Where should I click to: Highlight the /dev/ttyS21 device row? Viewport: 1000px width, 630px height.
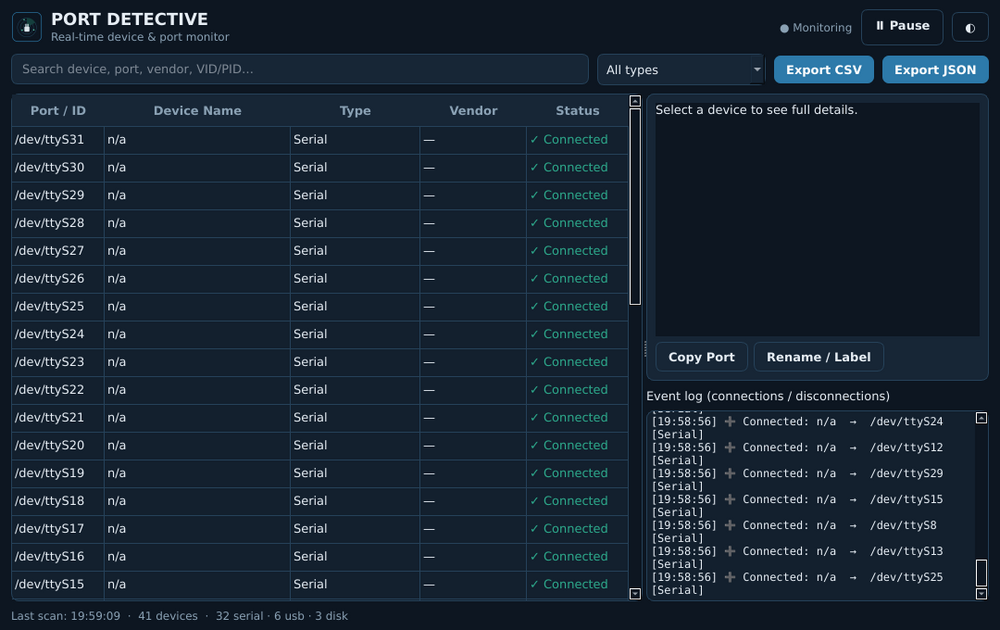(x=320, y=418)
